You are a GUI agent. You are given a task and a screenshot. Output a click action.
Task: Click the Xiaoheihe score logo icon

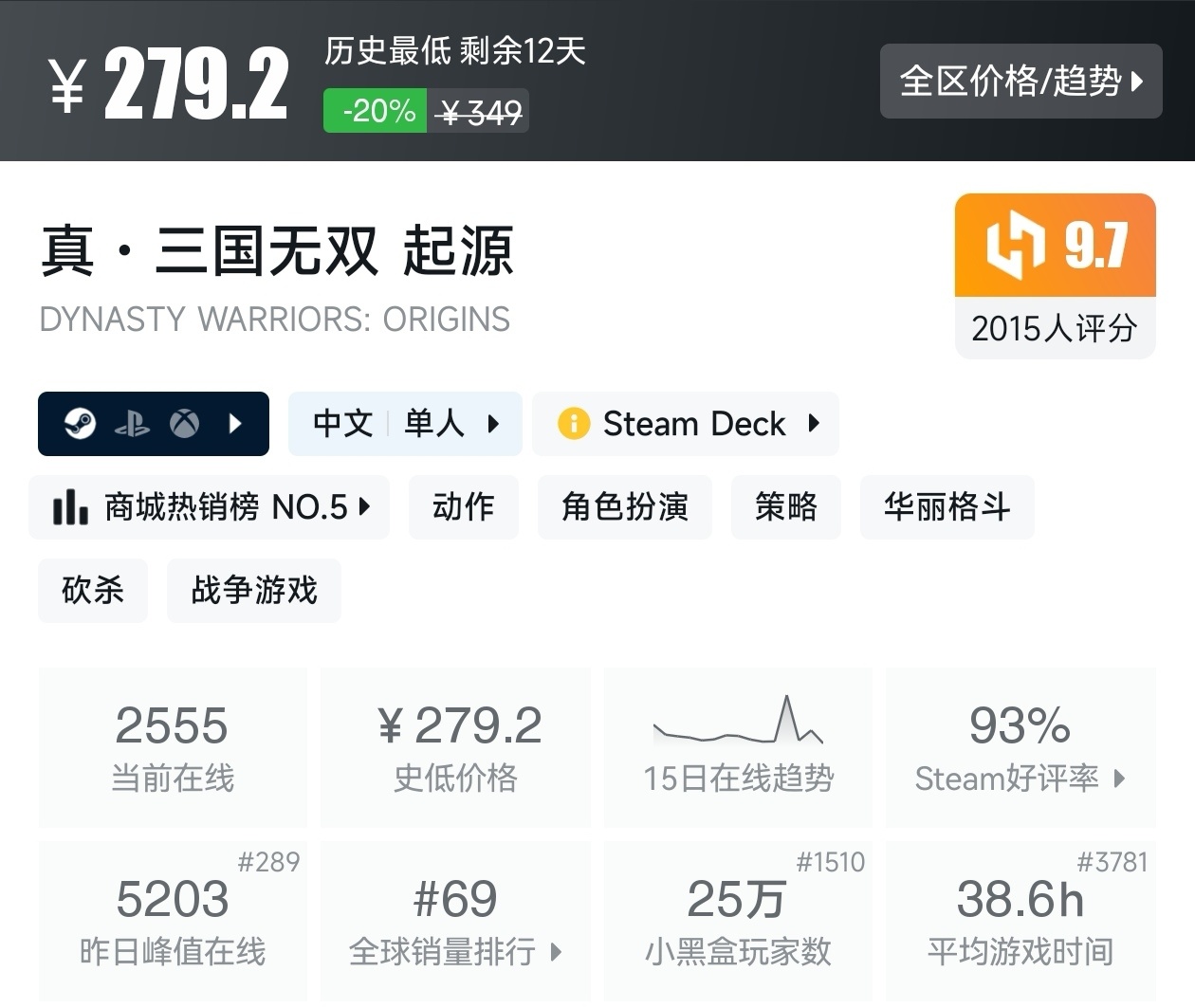coord(1015,246)
